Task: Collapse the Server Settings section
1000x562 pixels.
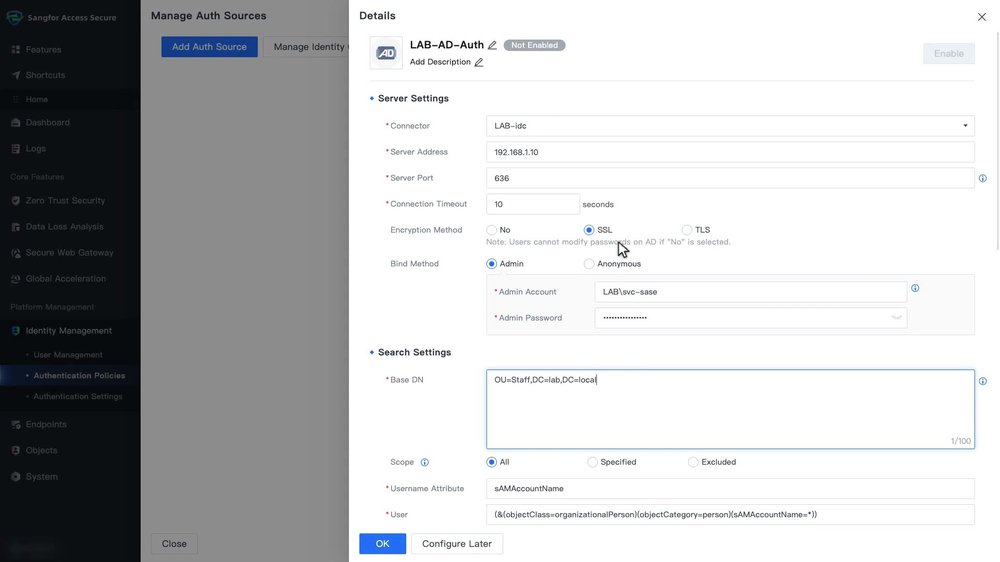Action: 372,98
